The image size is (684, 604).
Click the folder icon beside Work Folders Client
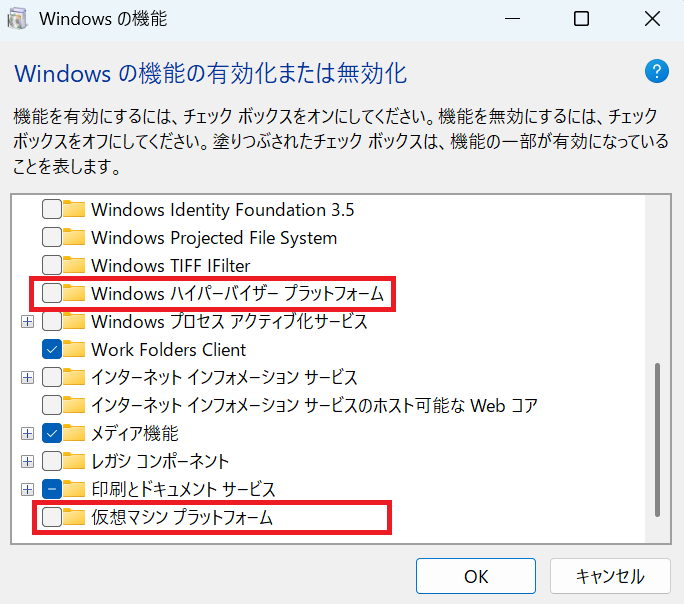75,350
